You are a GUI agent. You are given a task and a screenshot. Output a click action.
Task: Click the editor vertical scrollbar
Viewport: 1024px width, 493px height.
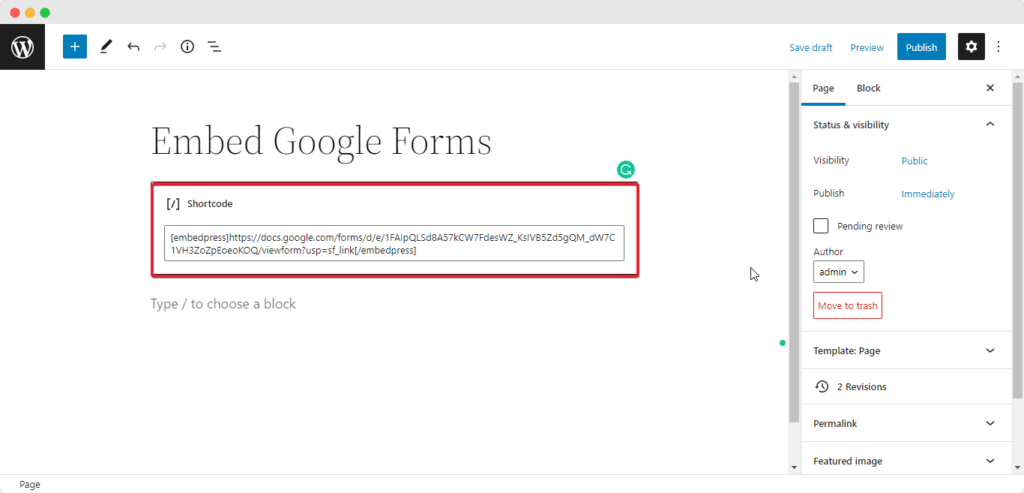click(x=793, y=251)
